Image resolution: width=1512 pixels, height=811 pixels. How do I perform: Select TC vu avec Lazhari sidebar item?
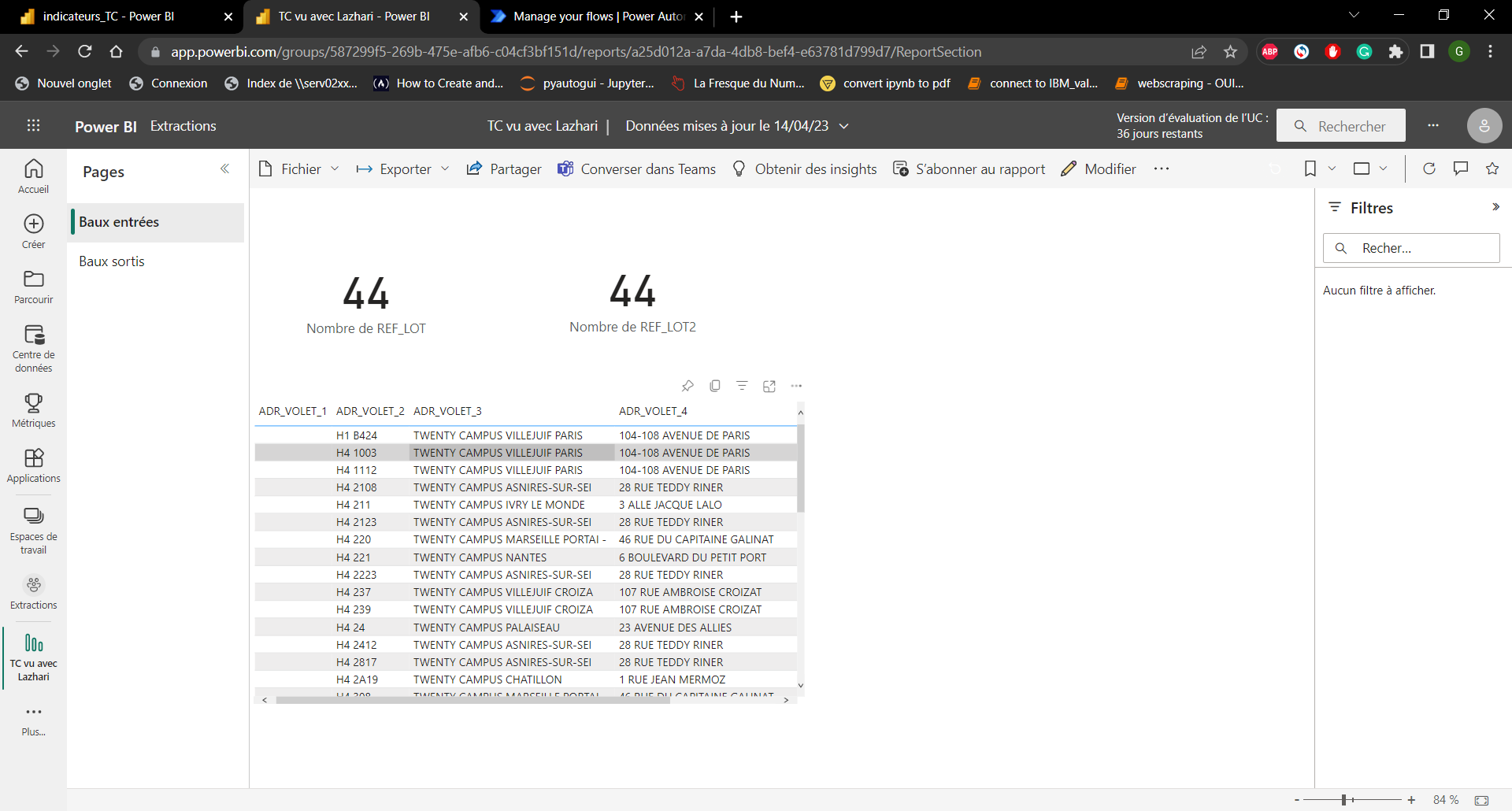coord(33,657)
